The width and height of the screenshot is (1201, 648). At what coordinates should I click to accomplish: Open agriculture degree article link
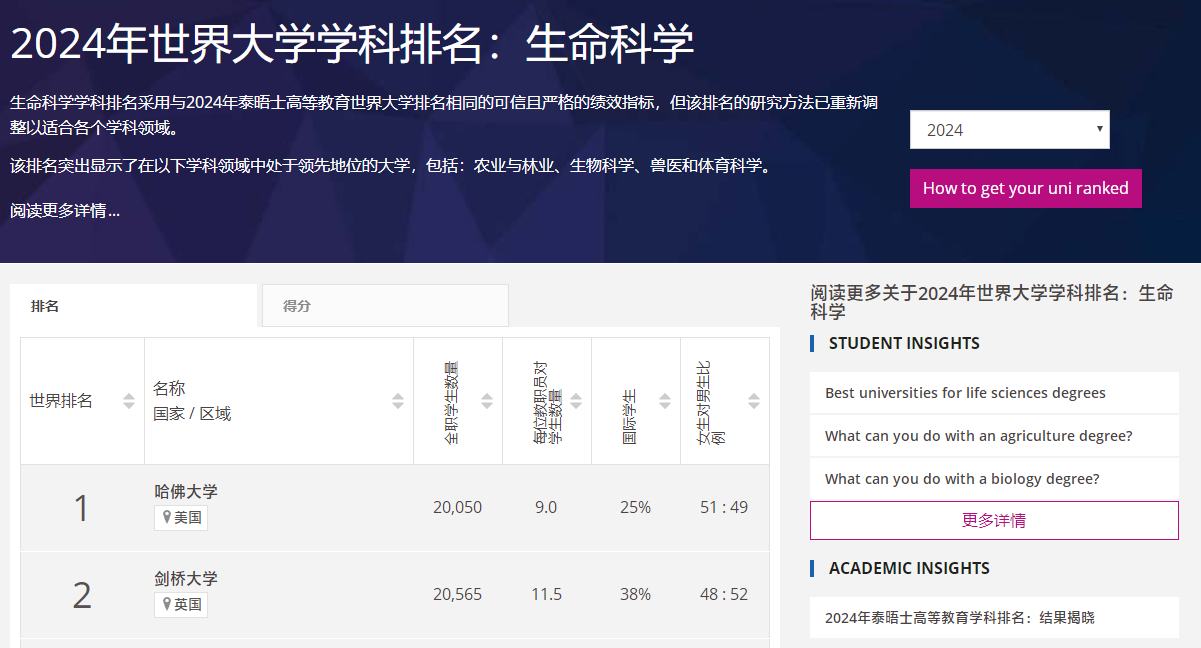(978, 436)
